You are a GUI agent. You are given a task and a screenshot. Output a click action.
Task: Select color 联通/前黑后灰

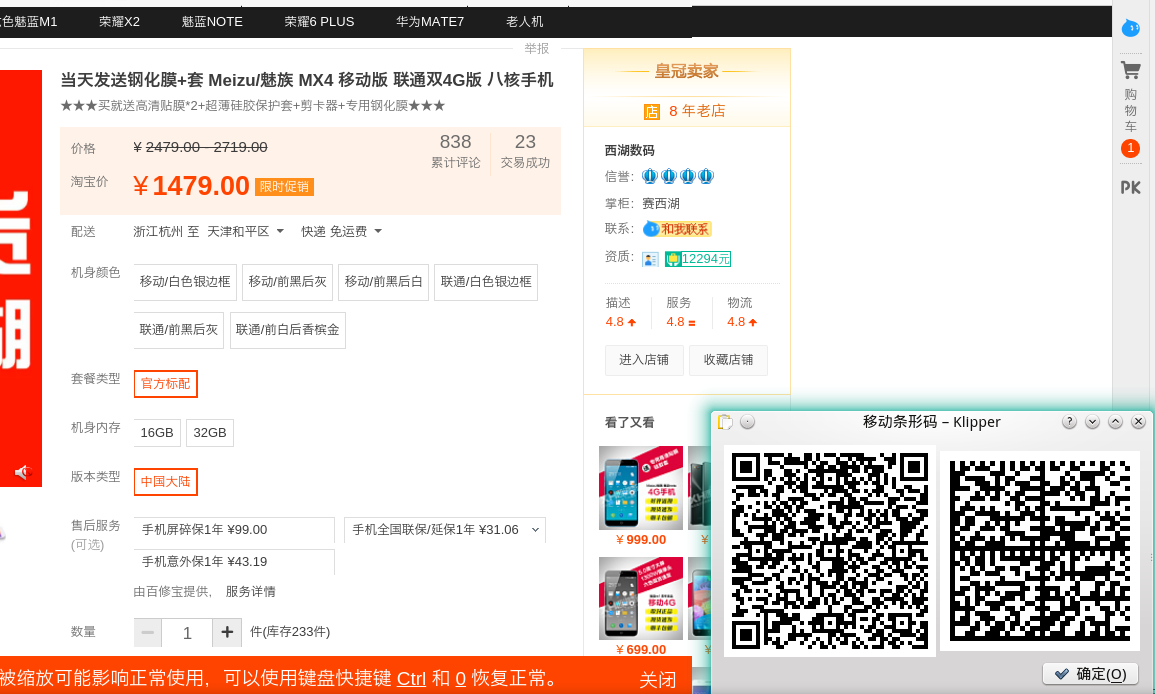point(178,330)
